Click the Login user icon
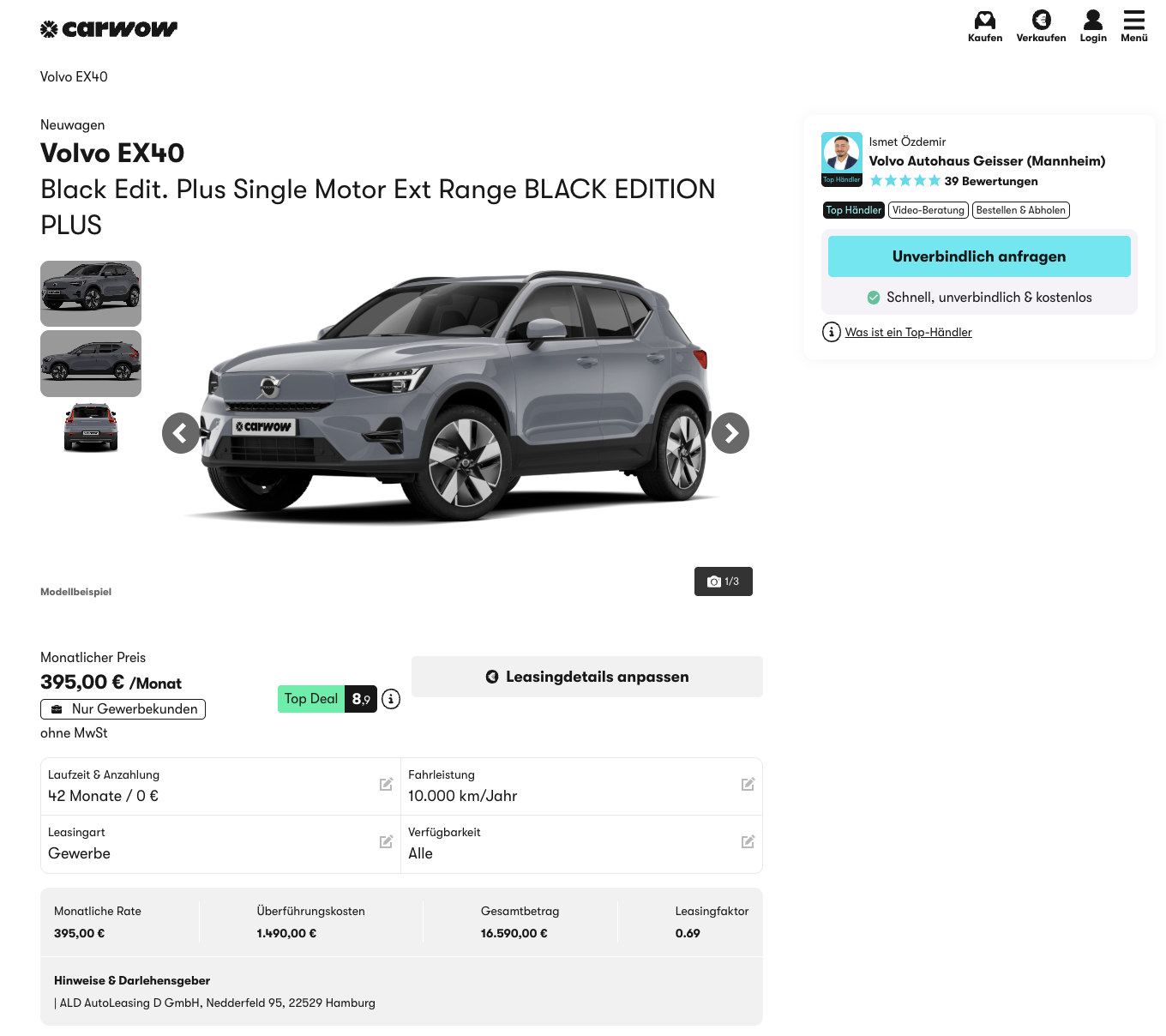 1092,21
